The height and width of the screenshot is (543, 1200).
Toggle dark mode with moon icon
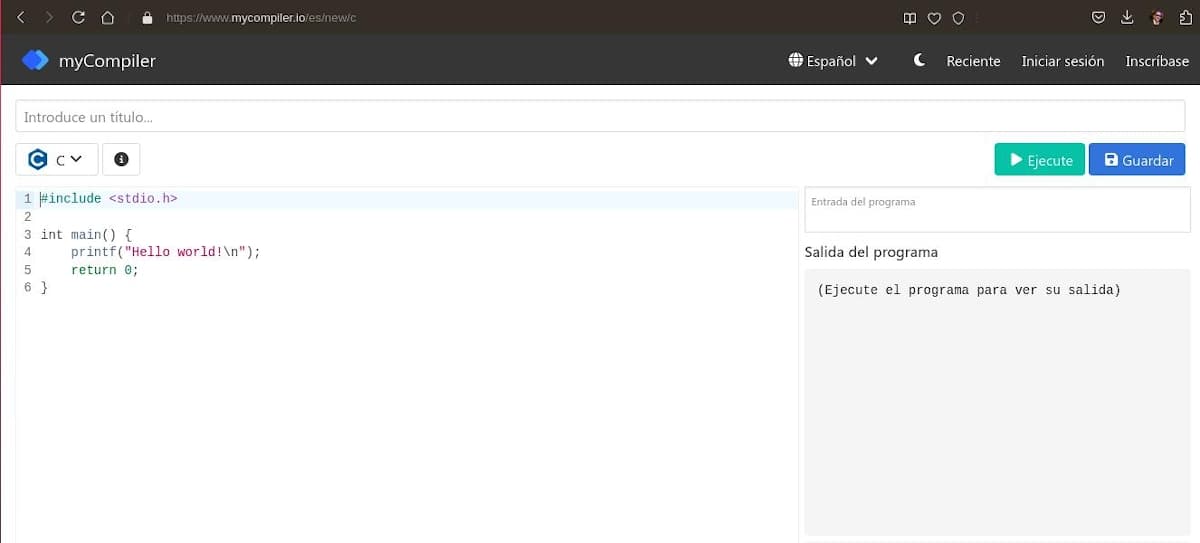point(919,61)
